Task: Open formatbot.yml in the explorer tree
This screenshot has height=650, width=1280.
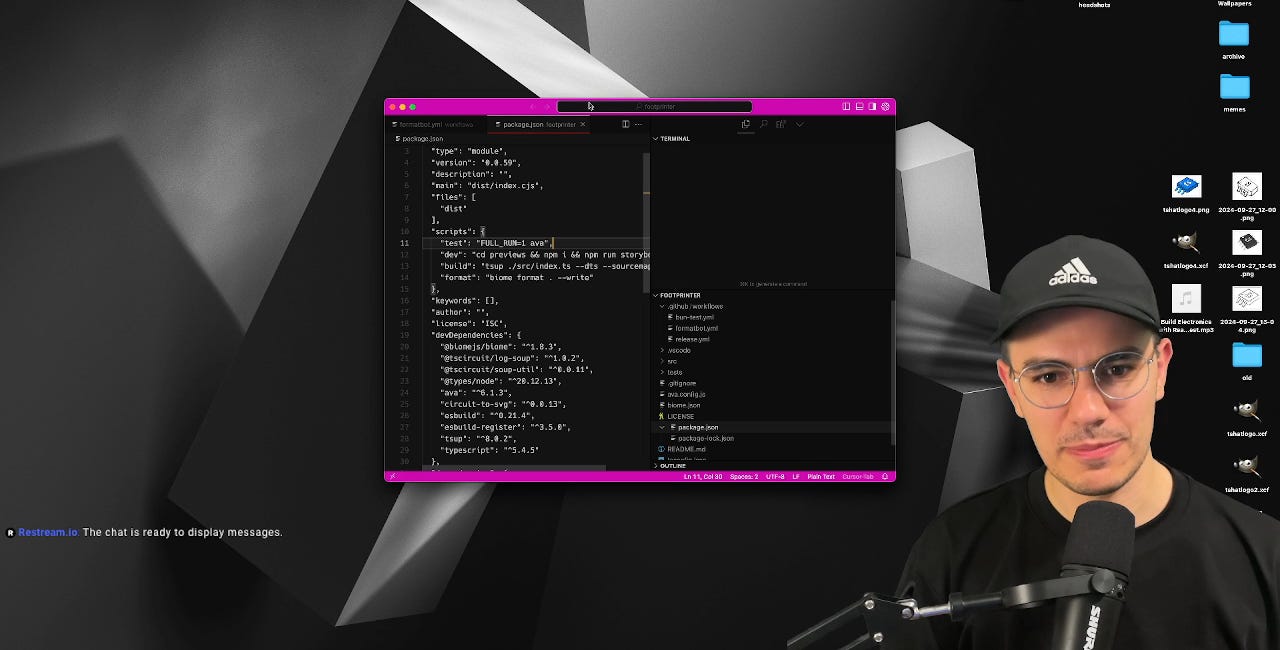Action: pyautogui.click(x=695, y=328)
